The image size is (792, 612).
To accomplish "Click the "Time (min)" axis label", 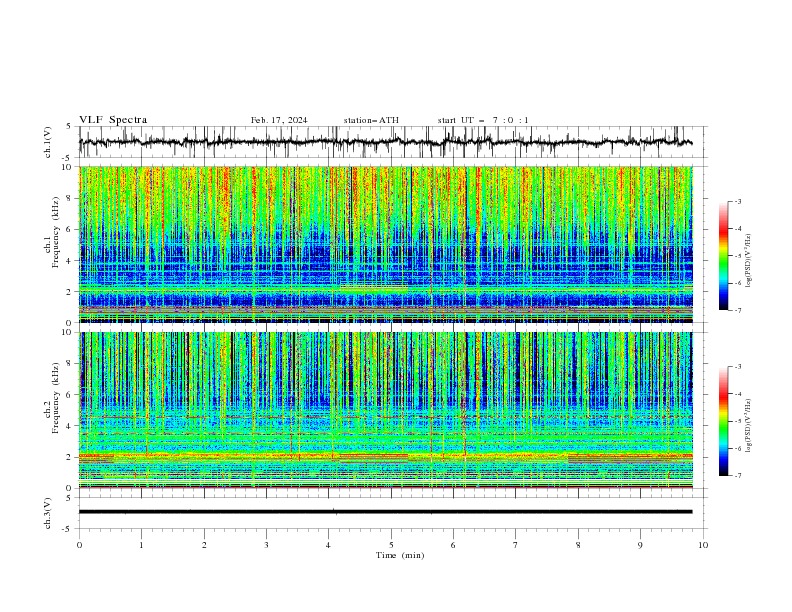I will click(400, 555).
